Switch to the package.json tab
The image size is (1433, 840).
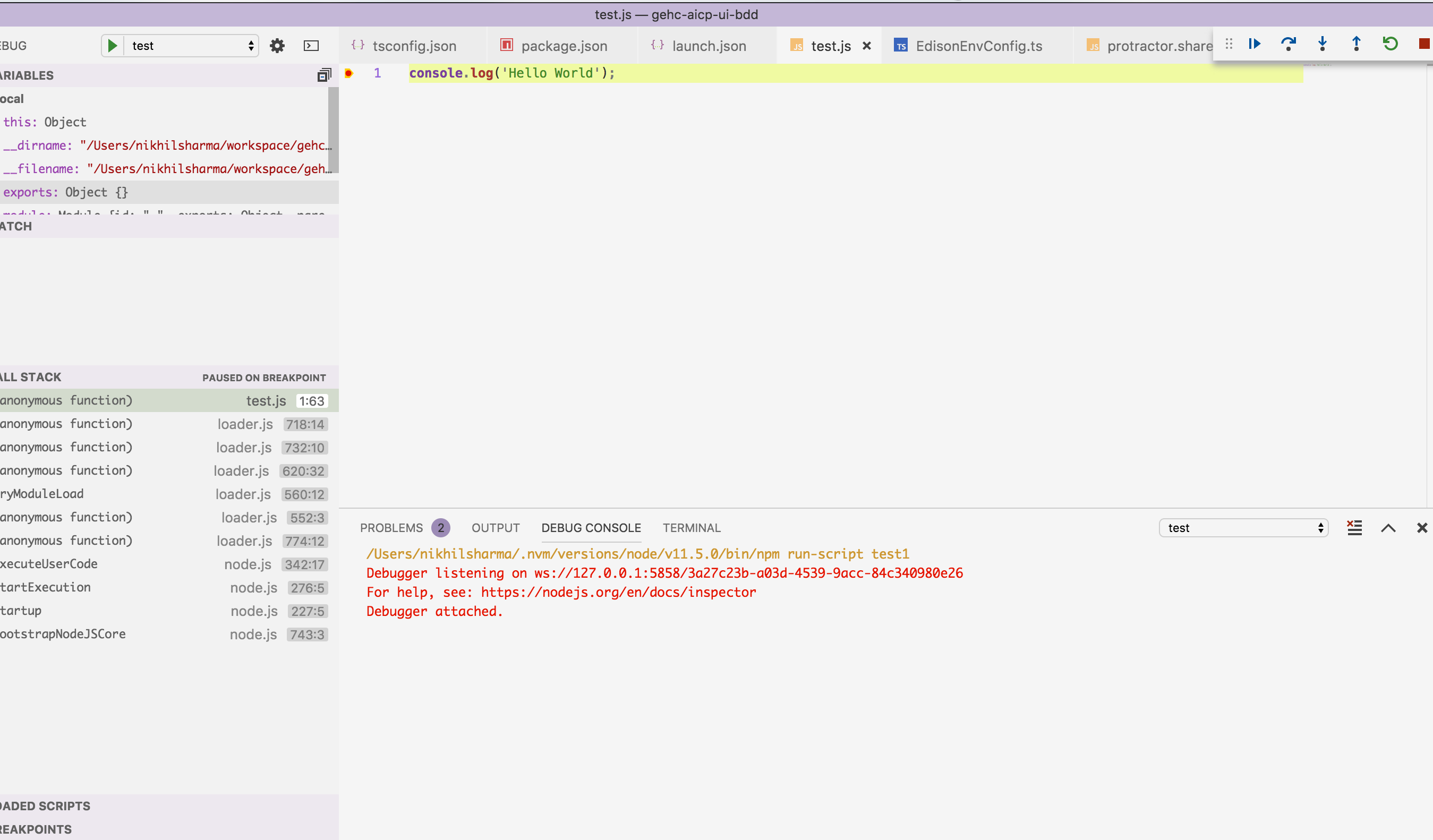coord(562,46)
